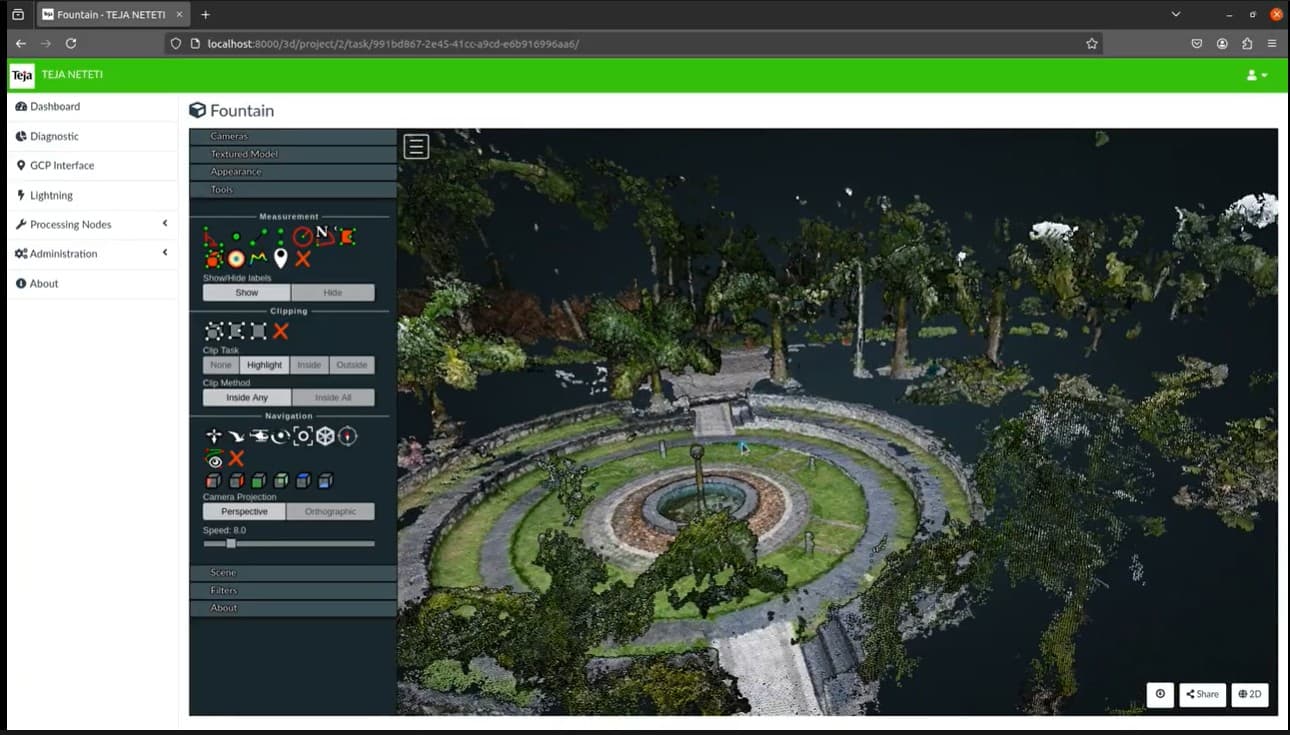Expand the Processing Nodes menu
Screen dimensions: 1290x735
click(x=70, y=224)
